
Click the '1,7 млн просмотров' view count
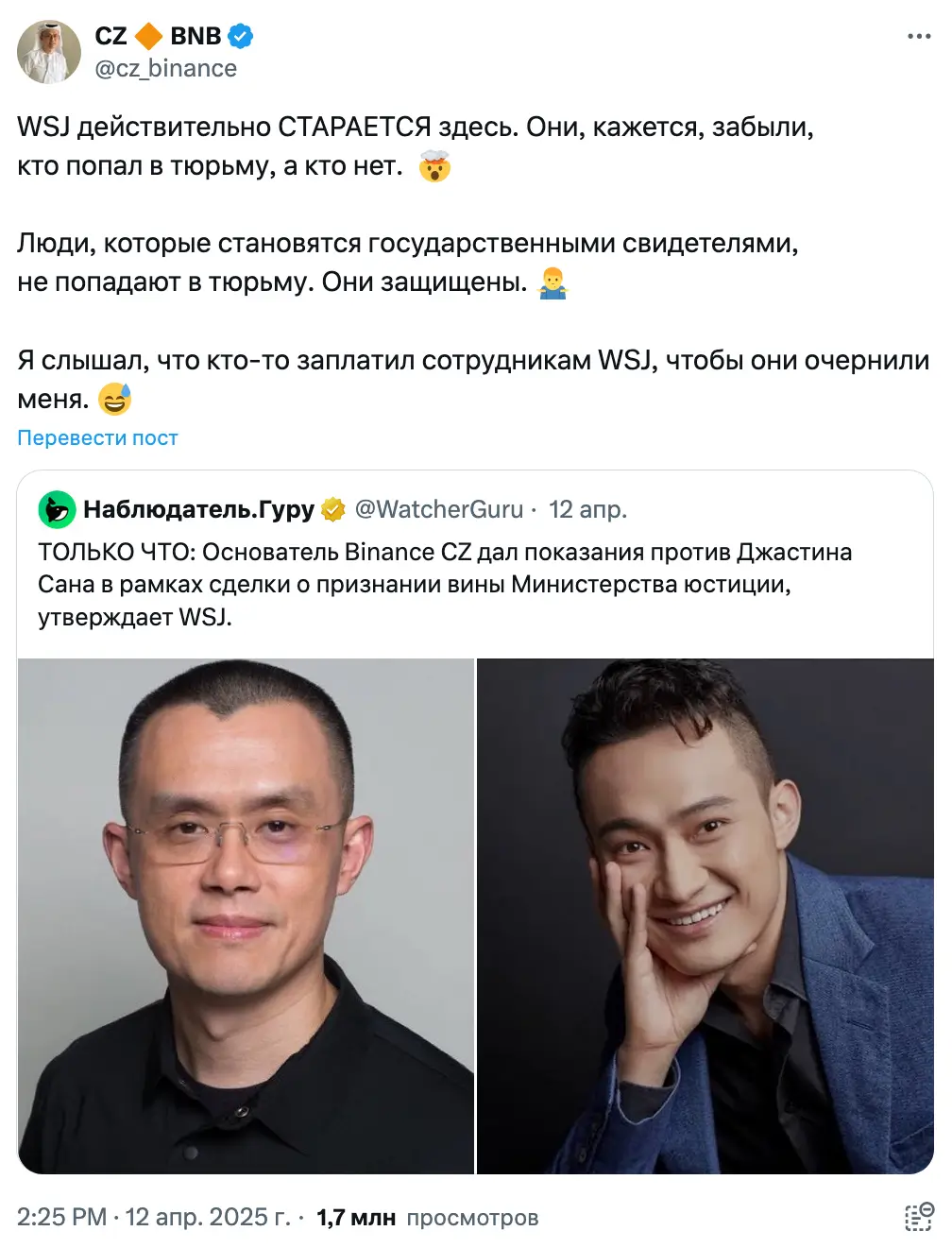pyautogui.click(x=427, y=1217)
